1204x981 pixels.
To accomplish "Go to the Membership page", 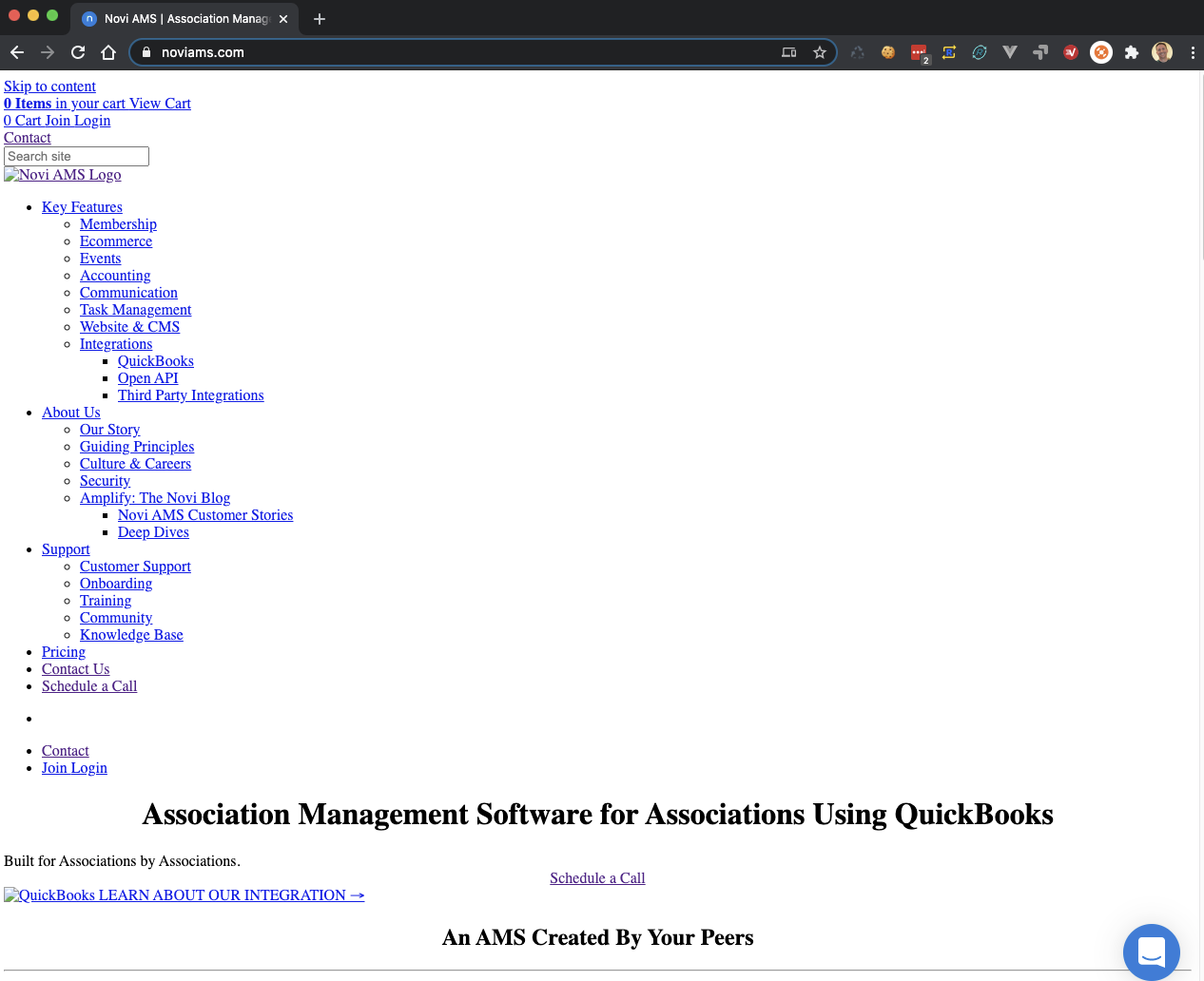I will click(x=118, y=224).
